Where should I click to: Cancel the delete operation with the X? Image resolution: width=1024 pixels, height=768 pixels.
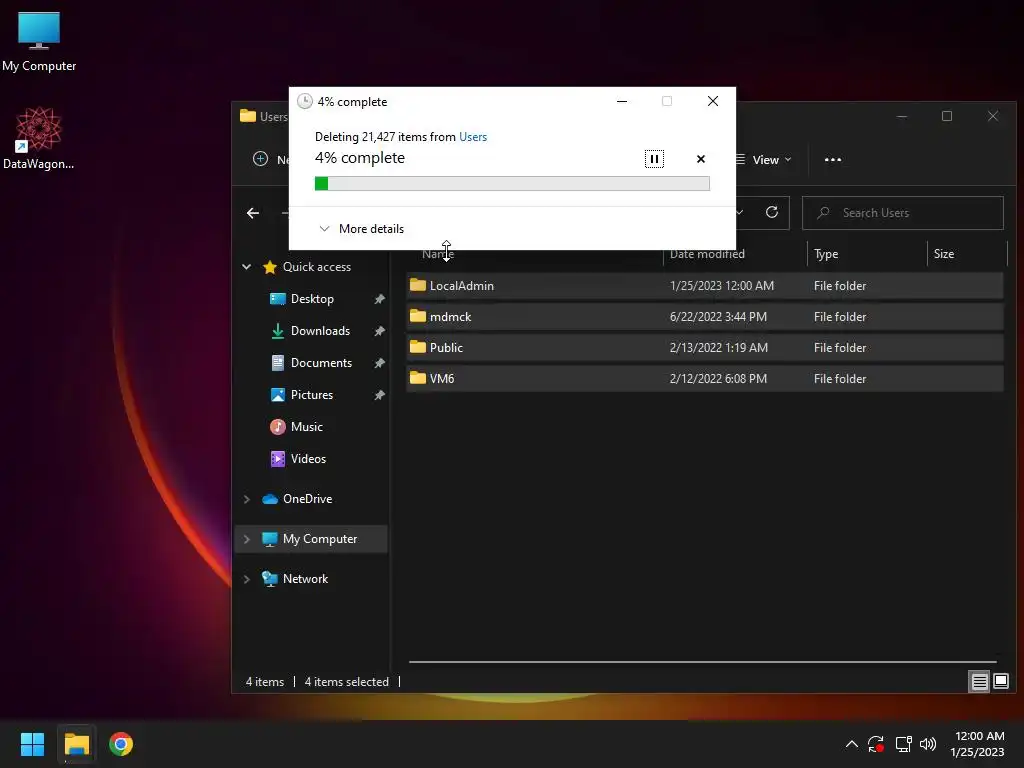point(701,159)
